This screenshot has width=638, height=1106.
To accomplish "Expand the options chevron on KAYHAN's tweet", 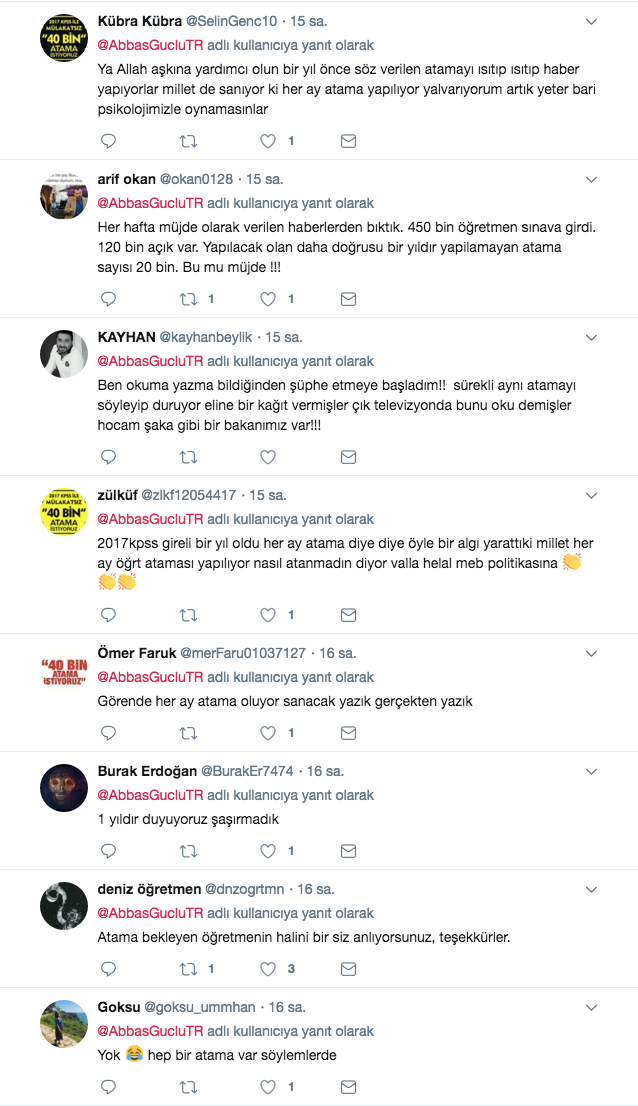I will 591,339.
